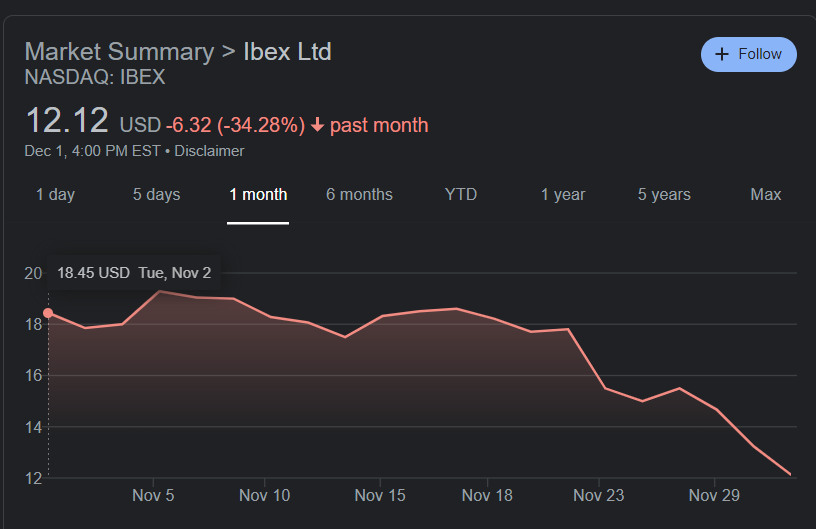816x529 pixels.
Task: Click the plus icon in Follow
Action: coord(722,54)
